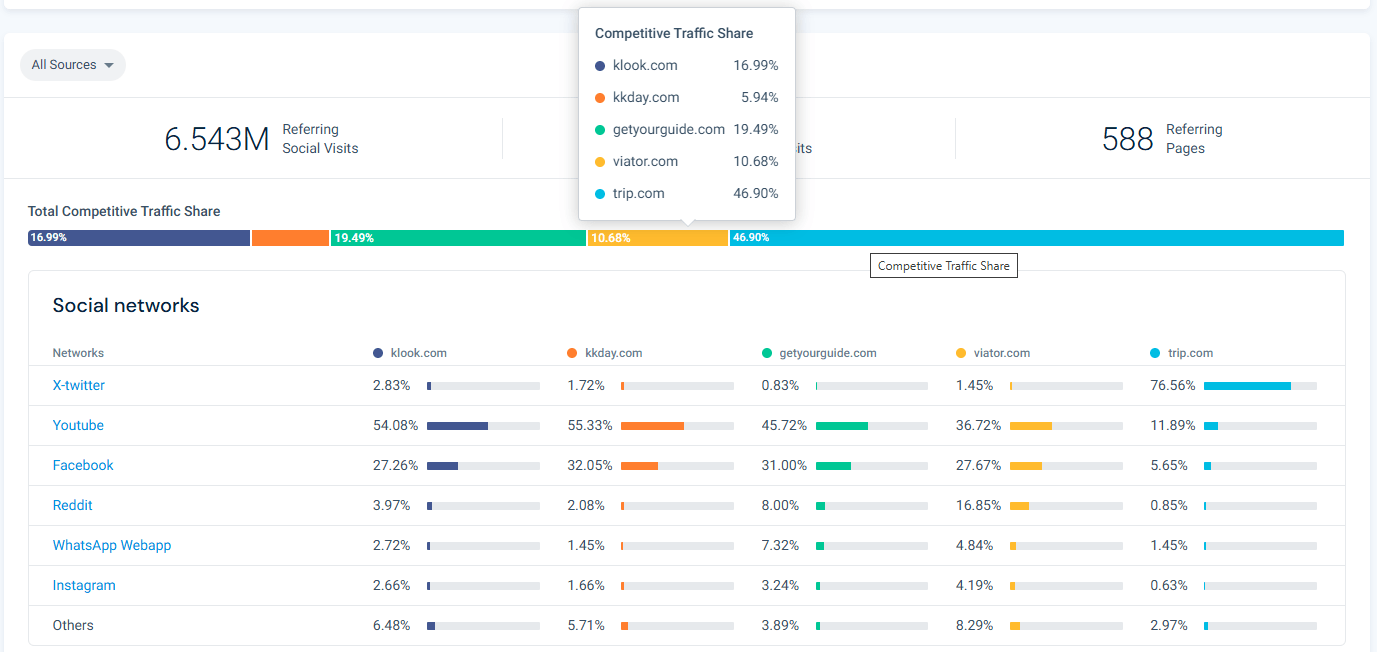1377x652 pixels.
Task: Open the Youtube network link
Action: [x=78, y=425]
